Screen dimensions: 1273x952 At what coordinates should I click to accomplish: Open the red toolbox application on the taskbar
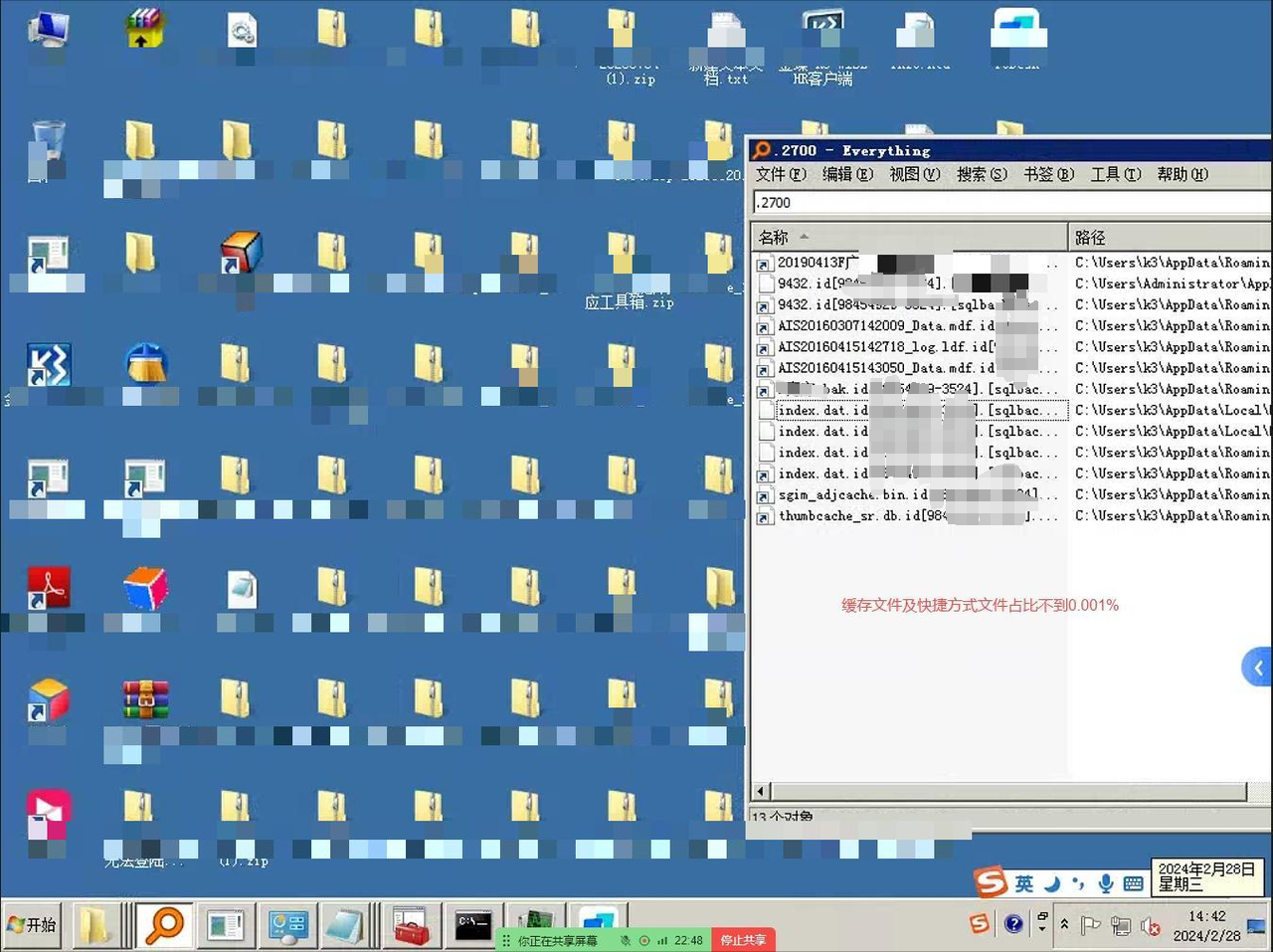411,925
